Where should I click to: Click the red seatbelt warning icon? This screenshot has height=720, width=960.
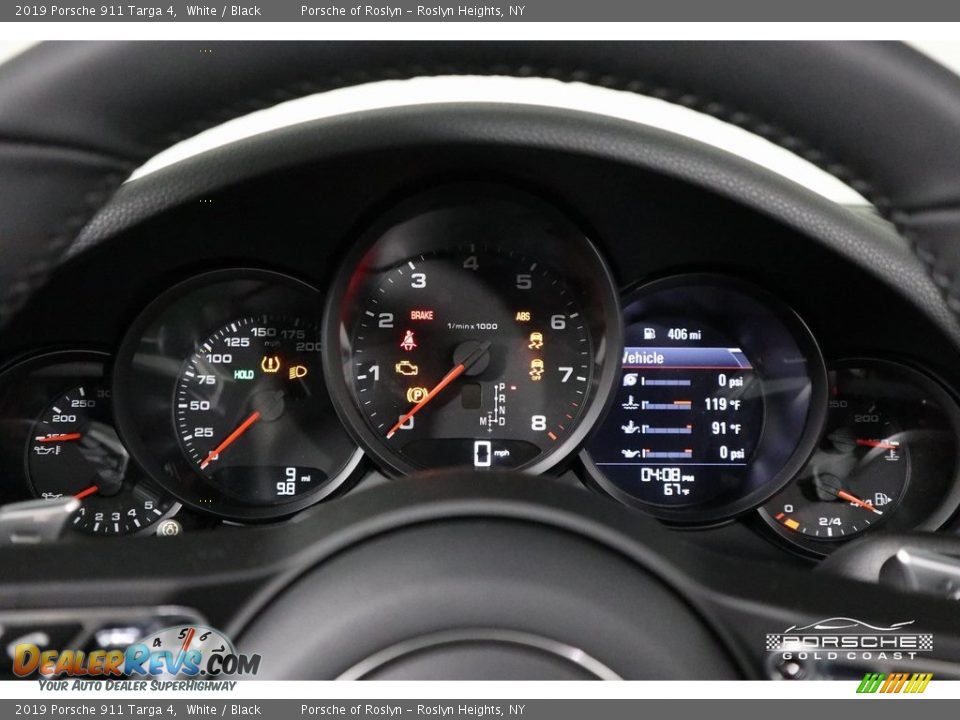(408, 340)
